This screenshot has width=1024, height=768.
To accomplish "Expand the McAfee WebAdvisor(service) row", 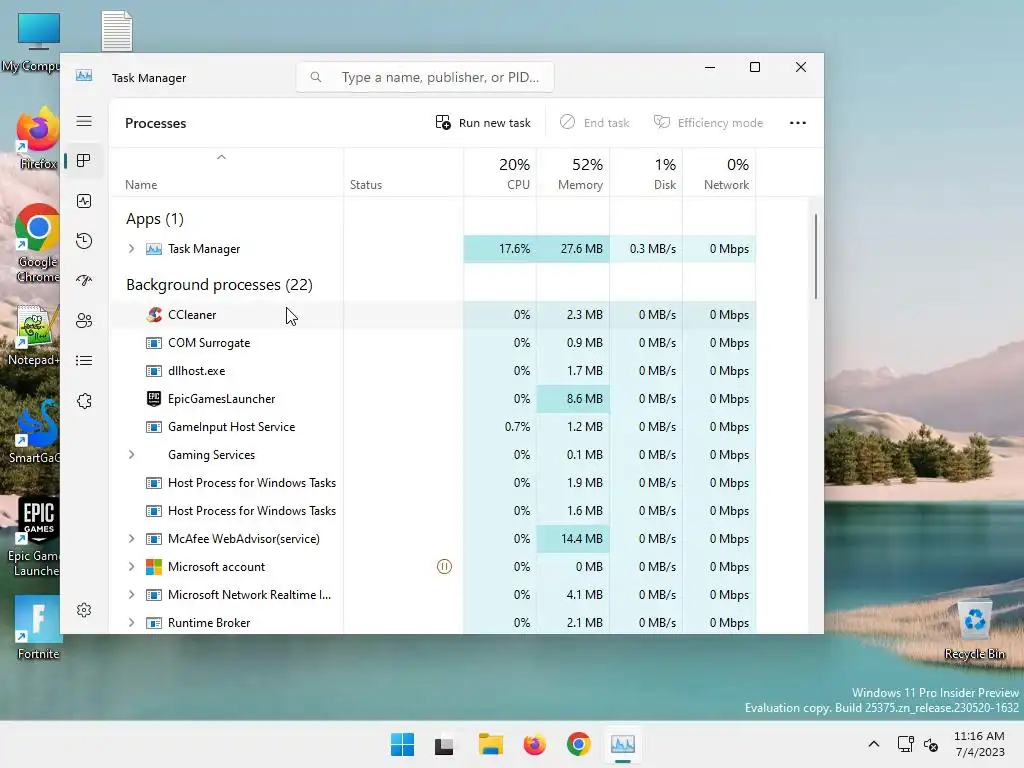I will click(x=131, y=539).
